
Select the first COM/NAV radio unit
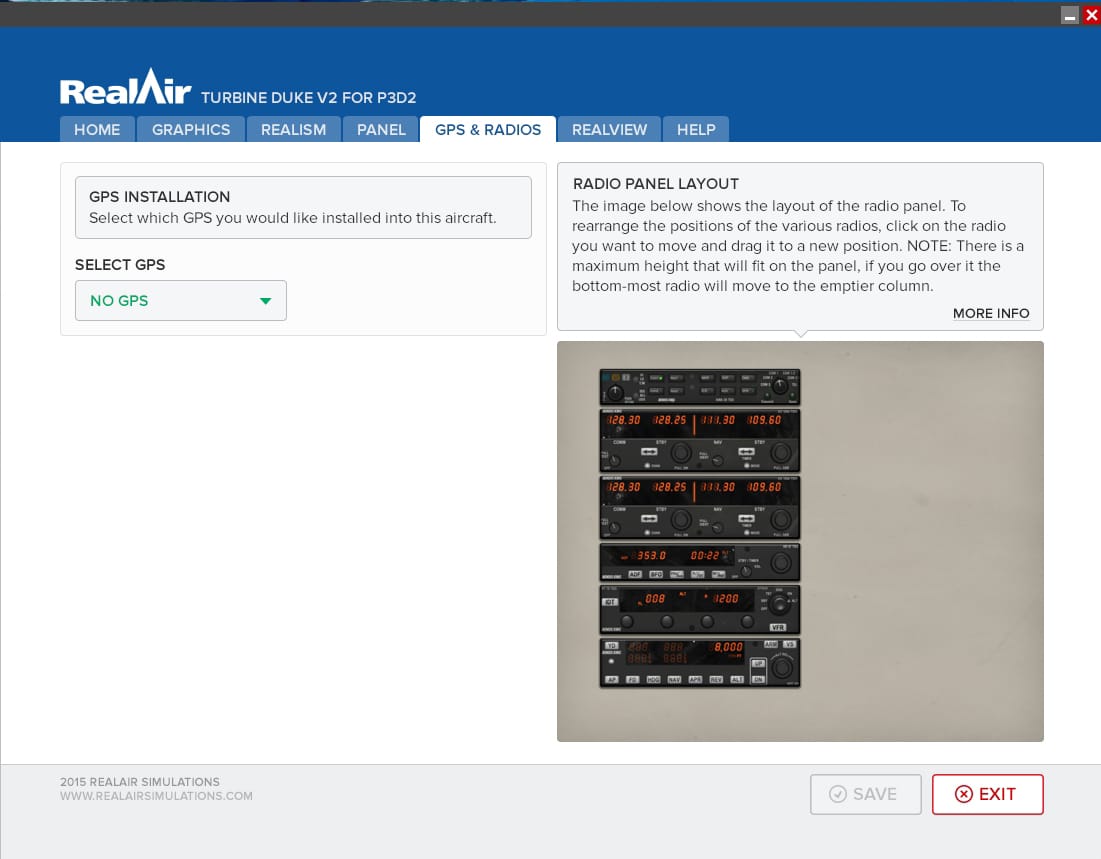point(699,441)
